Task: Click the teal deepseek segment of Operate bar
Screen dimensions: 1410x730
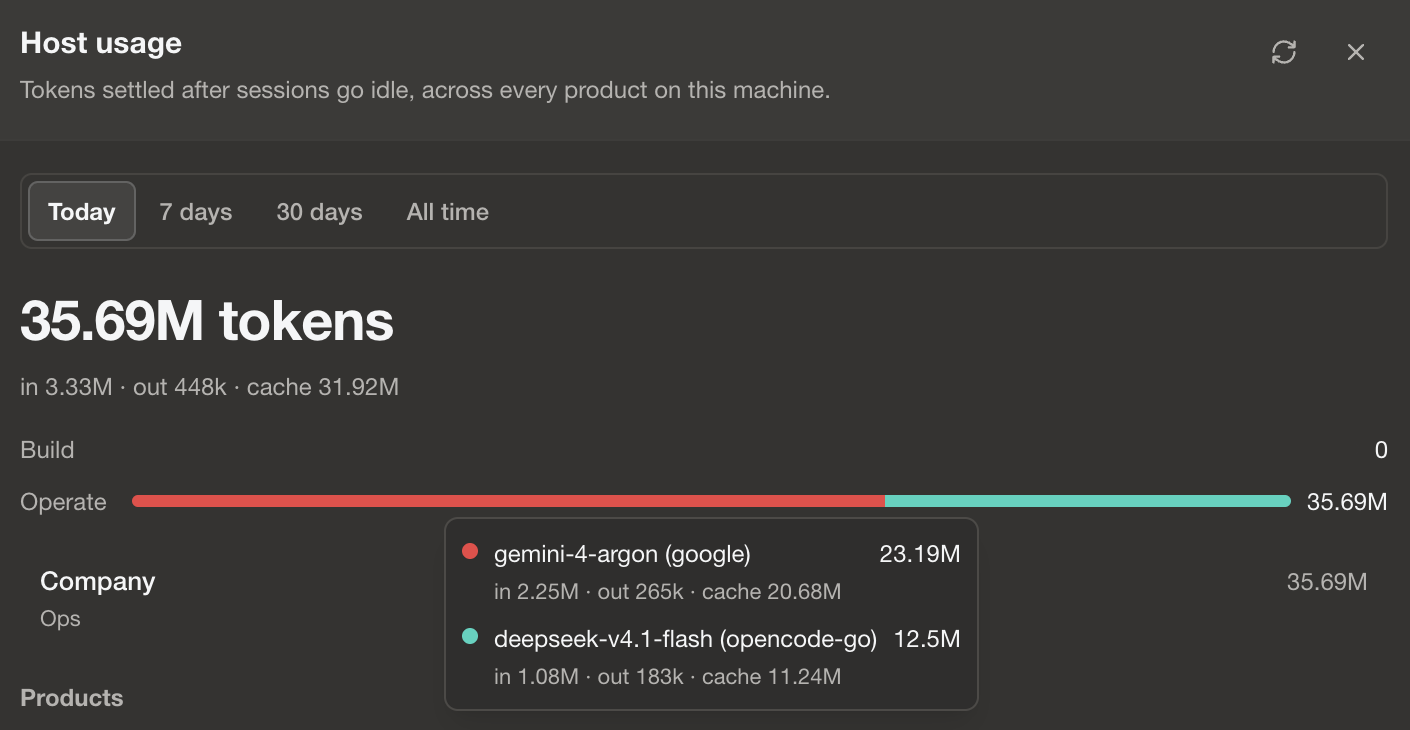Action: 1088,501
